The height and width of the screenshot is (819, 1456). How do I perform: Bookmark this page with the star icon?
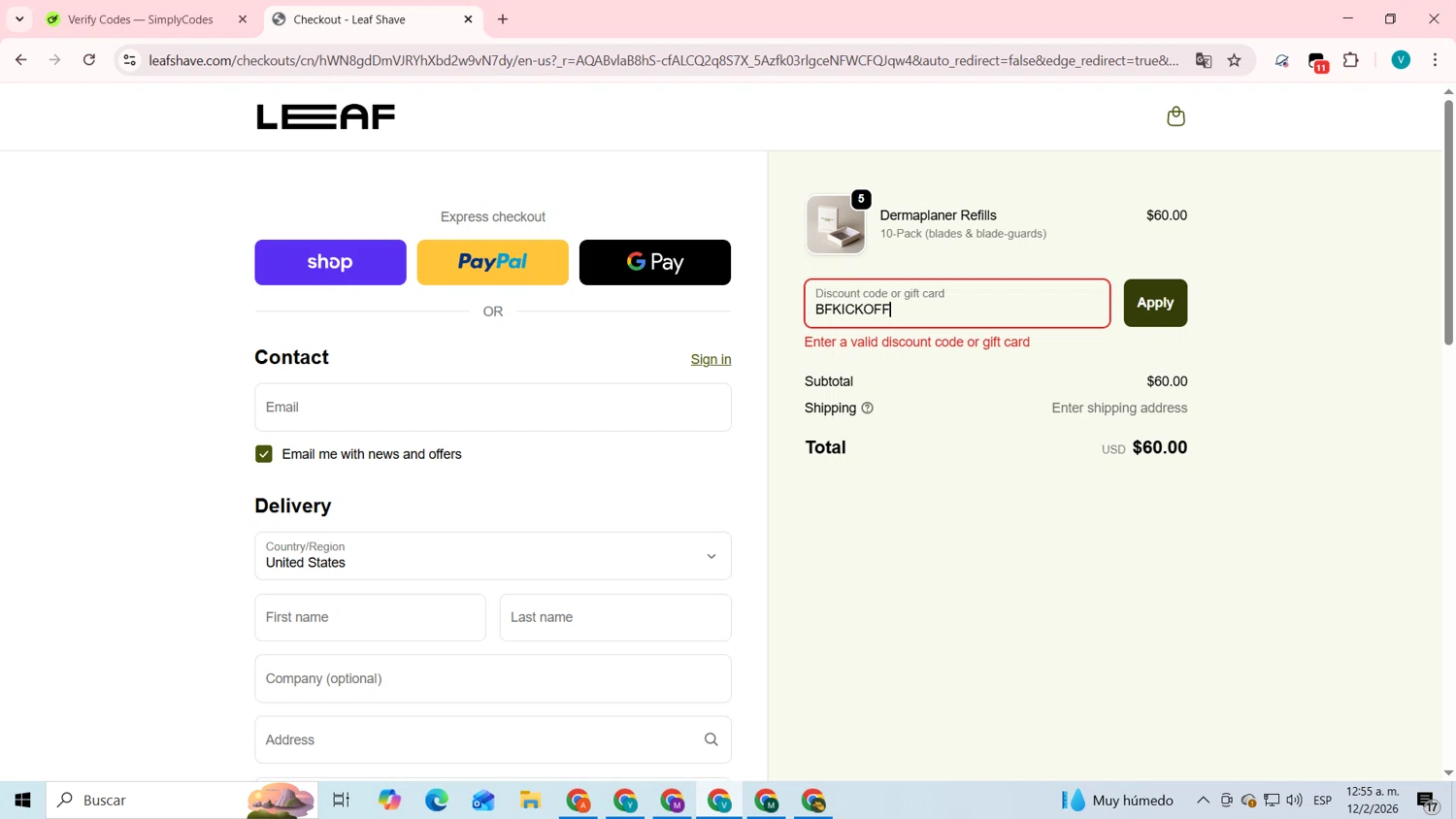coord(1234,60)
